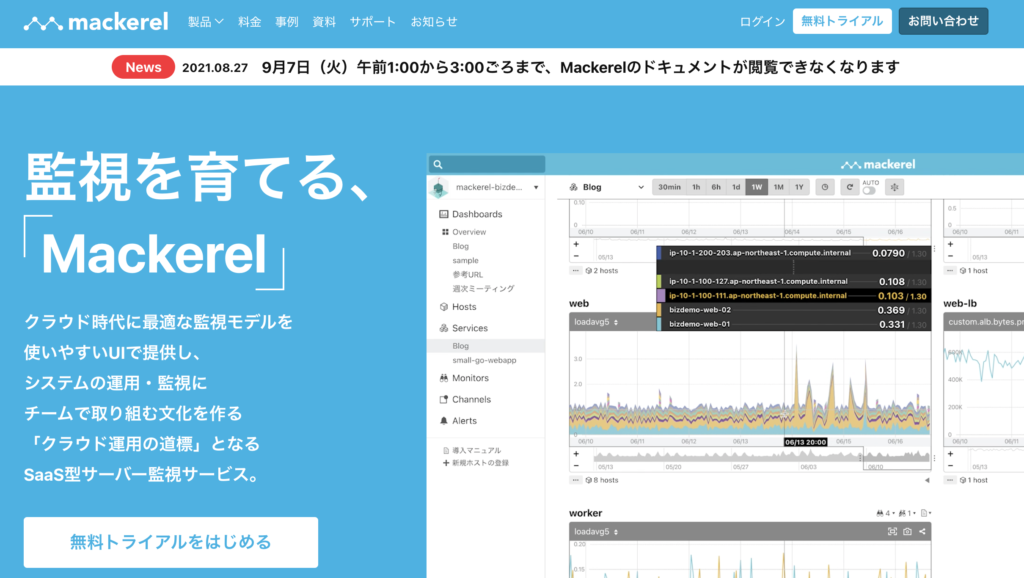Click the share icon on the worker graph header

click(x=922, y=531)
